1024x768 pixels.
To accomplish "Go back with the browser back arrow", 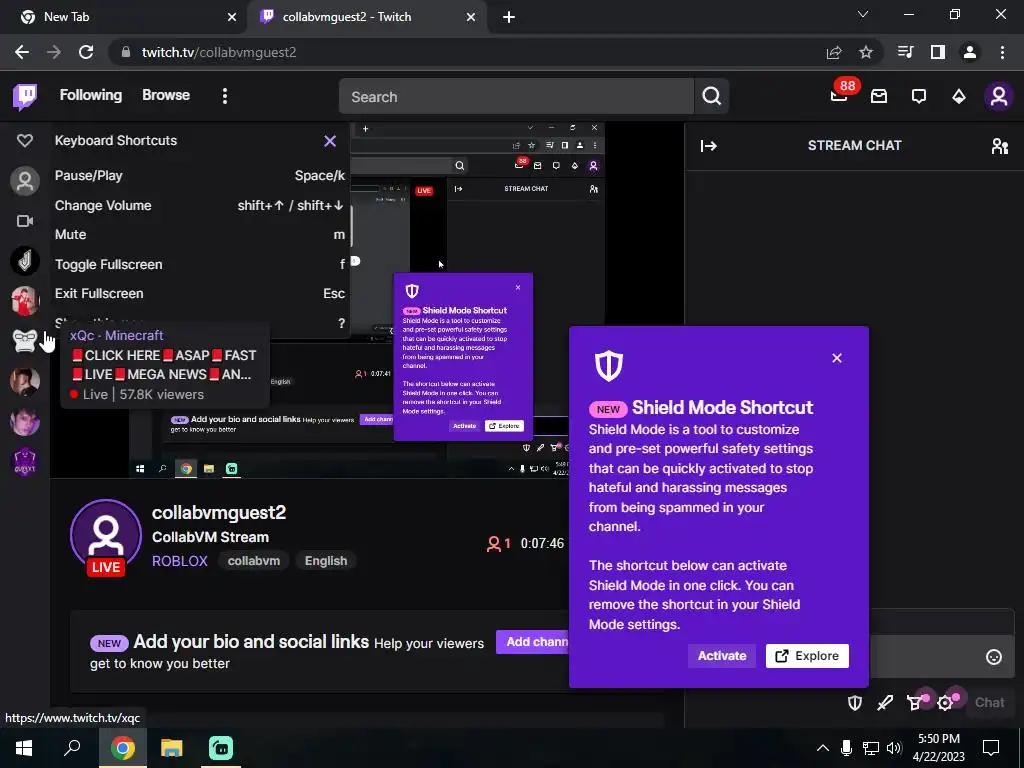I will click(22, 52).
